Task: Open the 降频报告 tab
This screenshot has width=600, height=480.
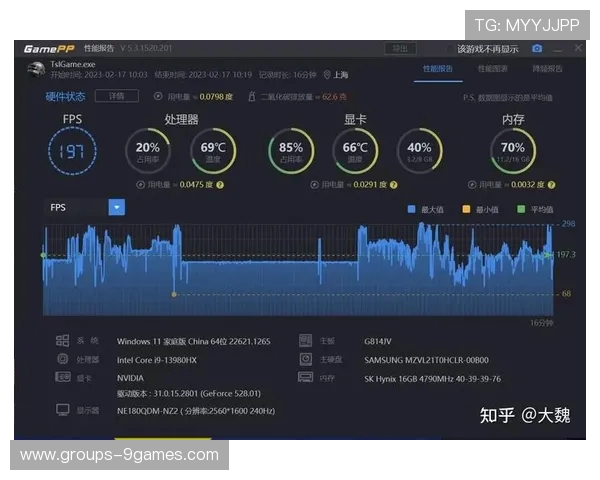Action: (x=547, y=69)
